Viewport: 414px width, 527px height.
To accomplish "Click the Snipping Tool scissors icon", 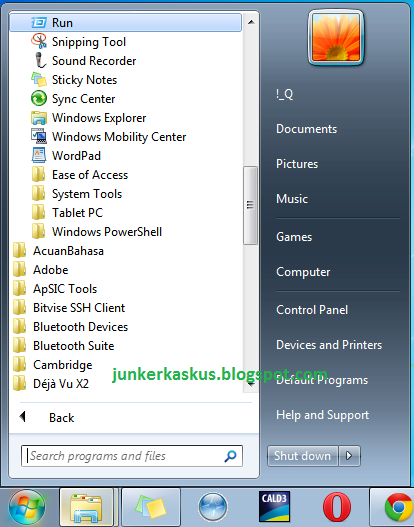I will click(x=39, y=42).
